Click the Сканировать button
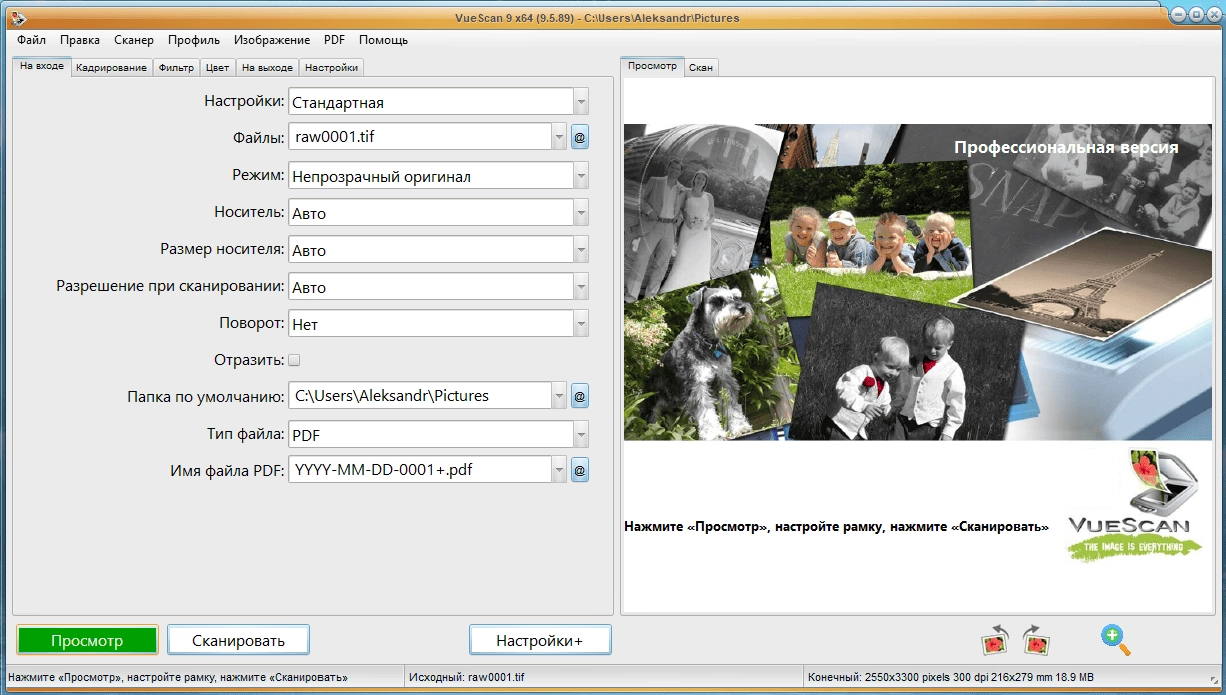1226x695 pixels. click(x=238, y=640)
